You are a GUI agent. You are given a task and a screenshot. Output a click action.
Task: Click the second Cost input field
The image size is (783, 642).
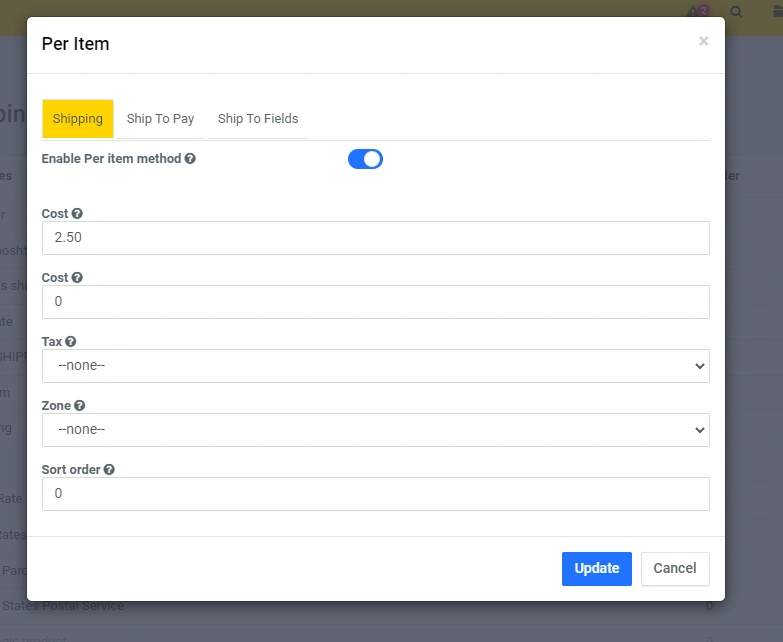click(x=375, y=302)
